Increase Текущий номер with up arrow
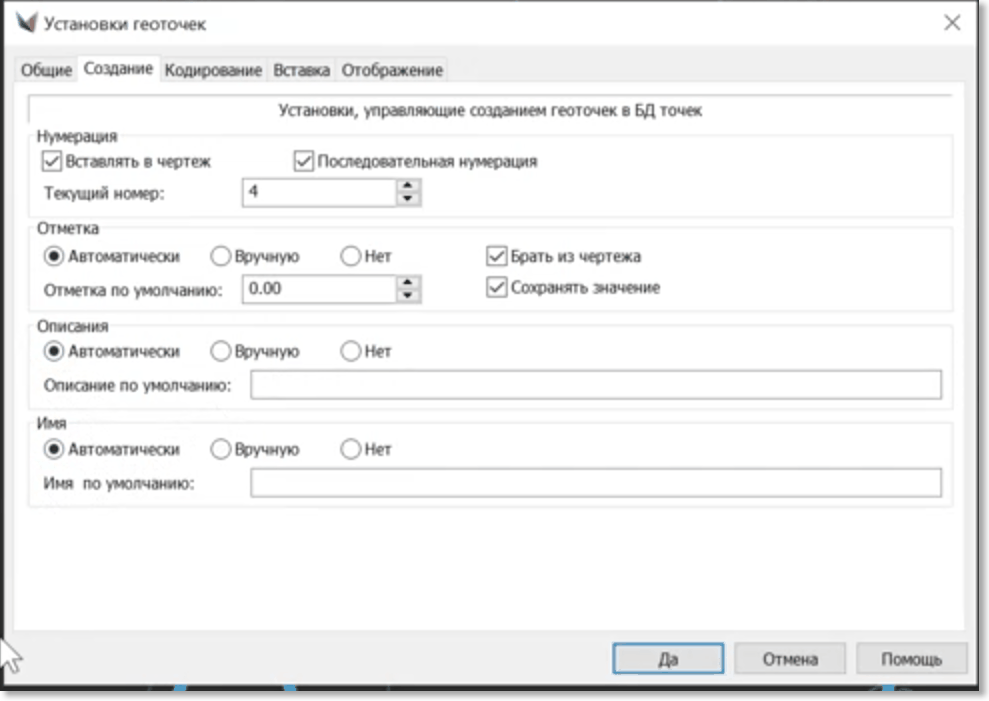 point(406,185)
